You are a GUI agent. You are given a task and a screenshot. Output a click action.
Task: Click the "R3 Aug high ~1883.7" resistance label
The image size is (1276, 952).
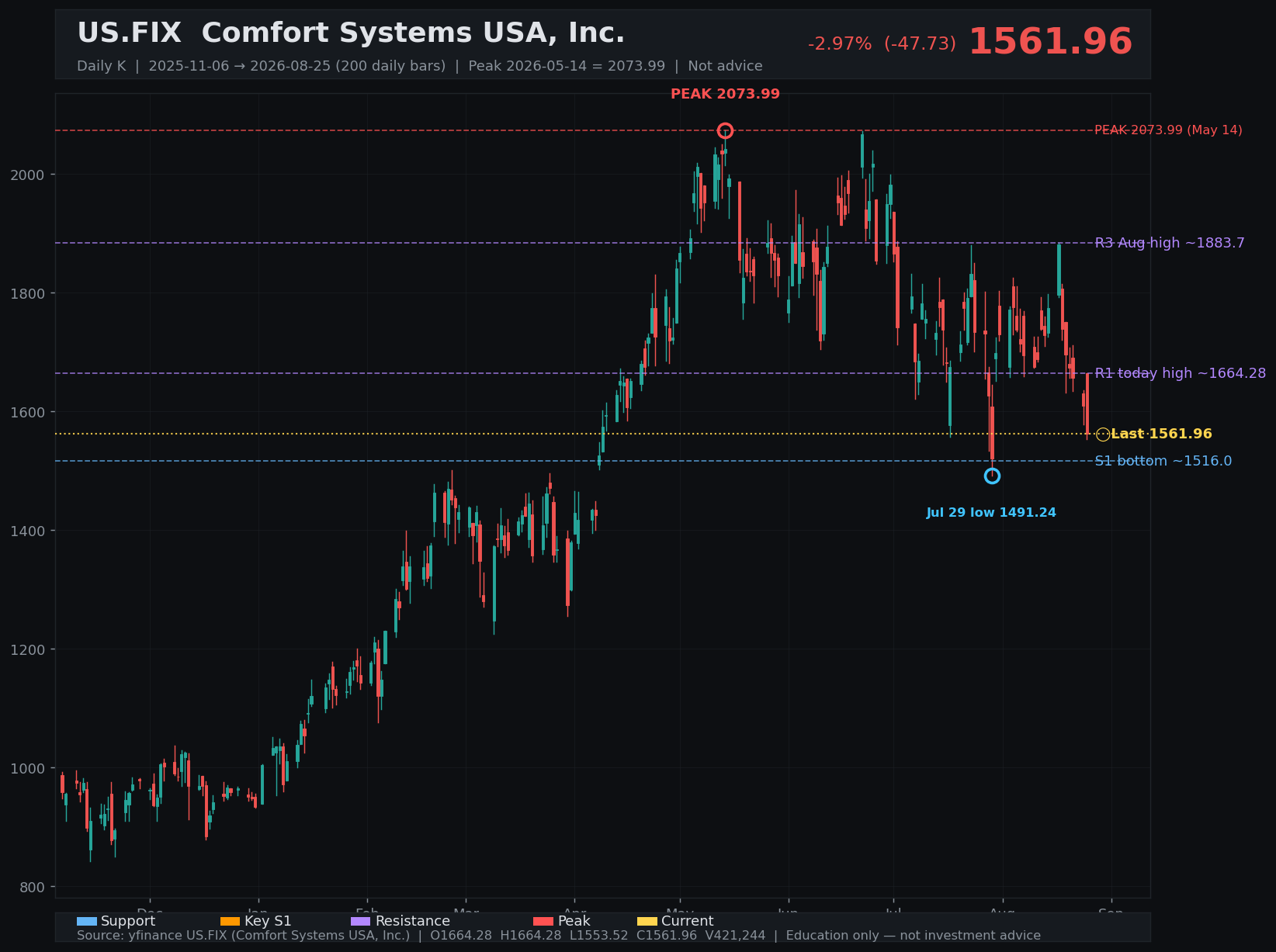tap(1170, 243)
